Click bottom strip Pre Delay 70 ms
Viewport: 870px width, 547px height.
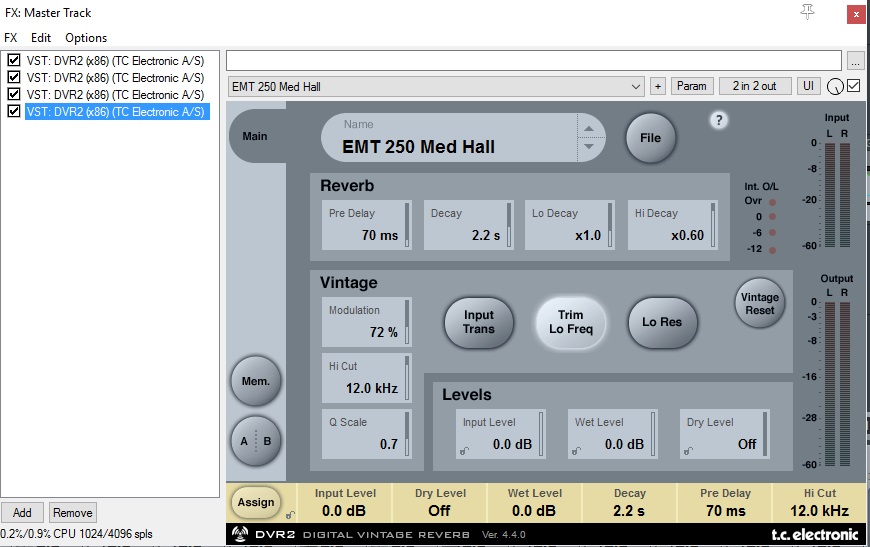(725, 503)
